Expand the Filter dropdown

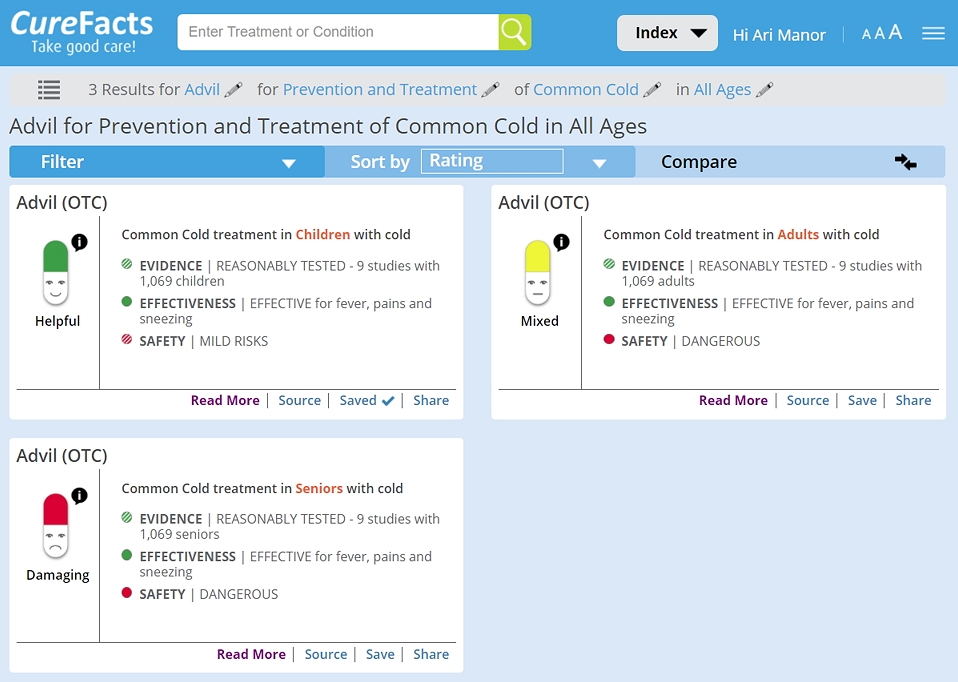(x=167, y=162)
